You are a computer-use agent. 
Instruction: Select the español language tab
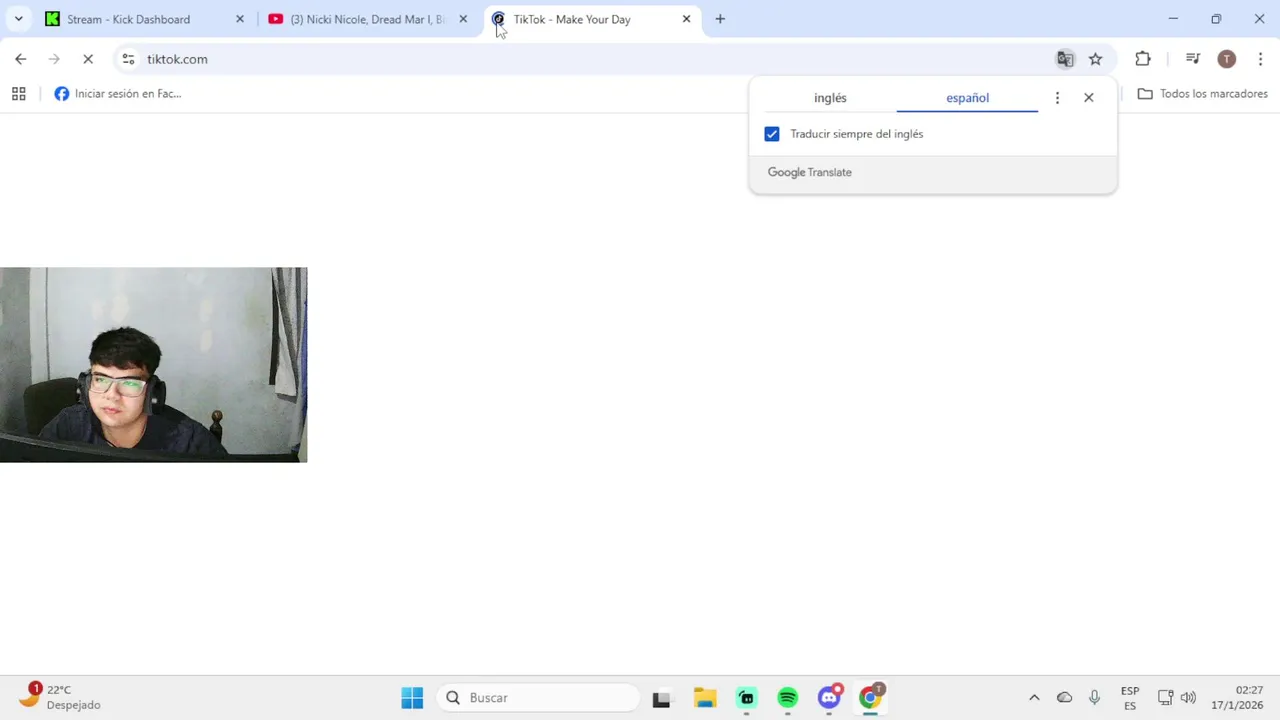967,98
